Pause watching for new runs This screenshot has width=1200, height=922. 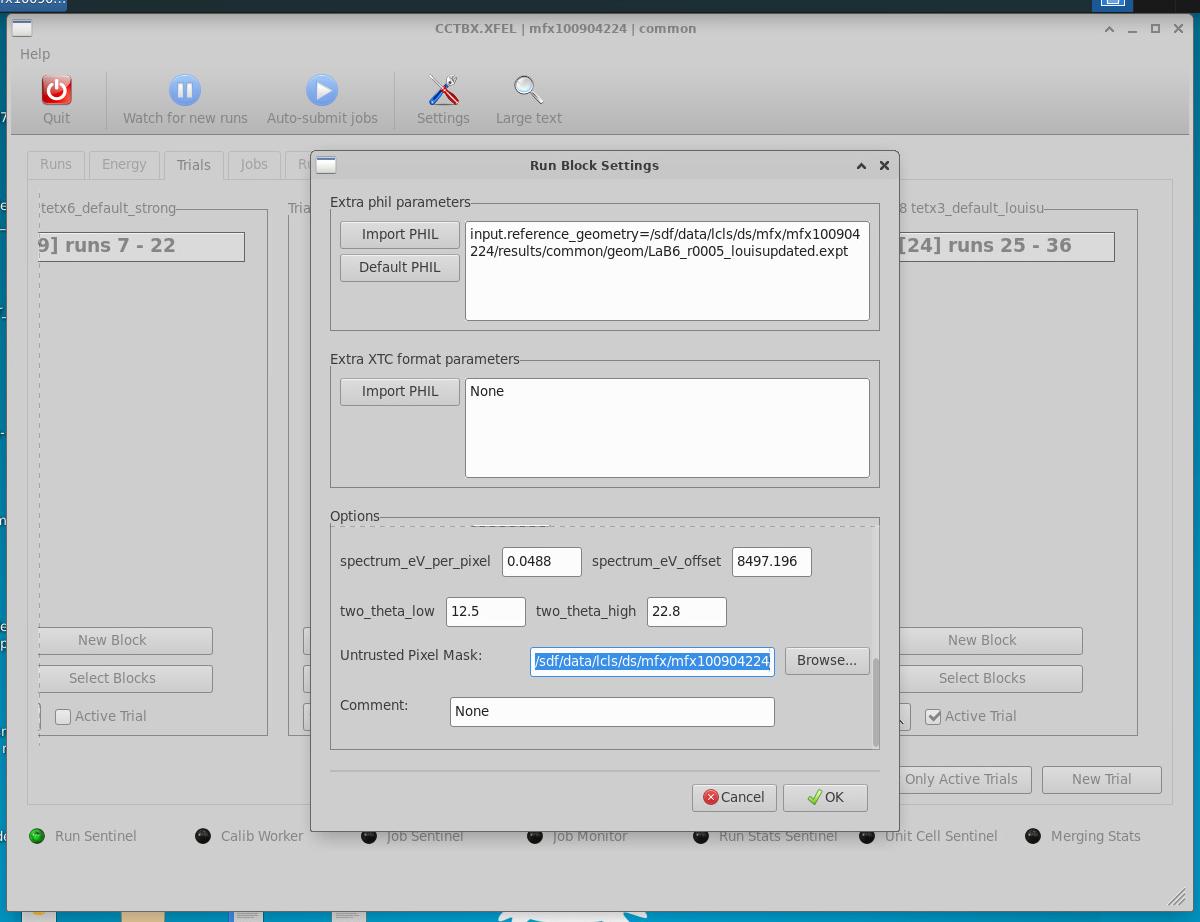(185, 90)
